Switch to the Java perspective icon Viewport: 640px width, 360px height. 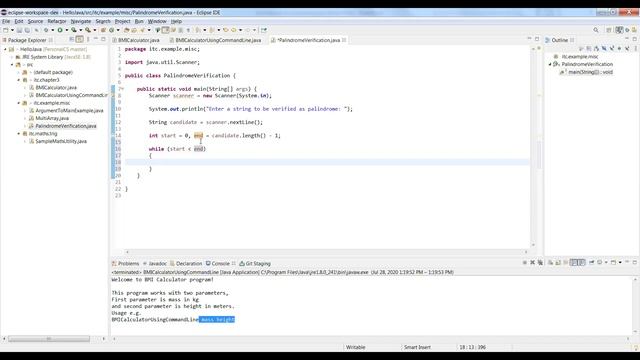tap(619, 30)
